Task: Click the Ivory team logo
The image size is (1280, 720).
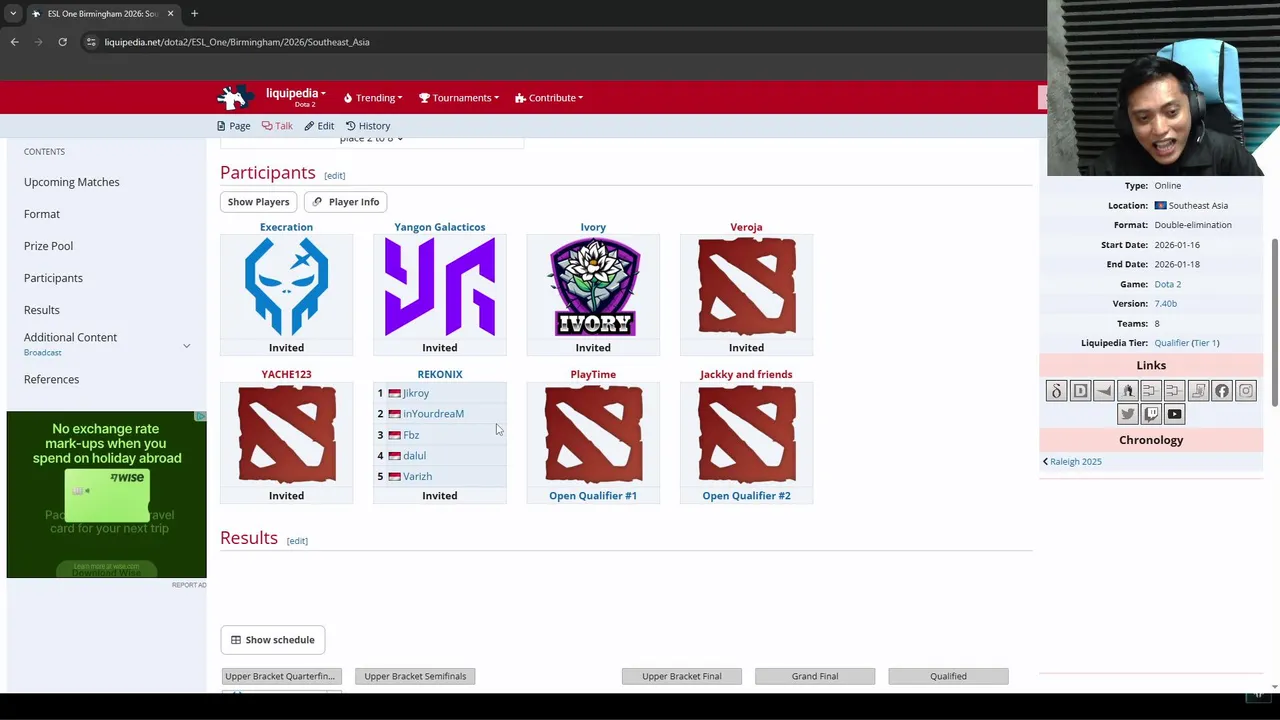Action: click(x=593, y=287)
